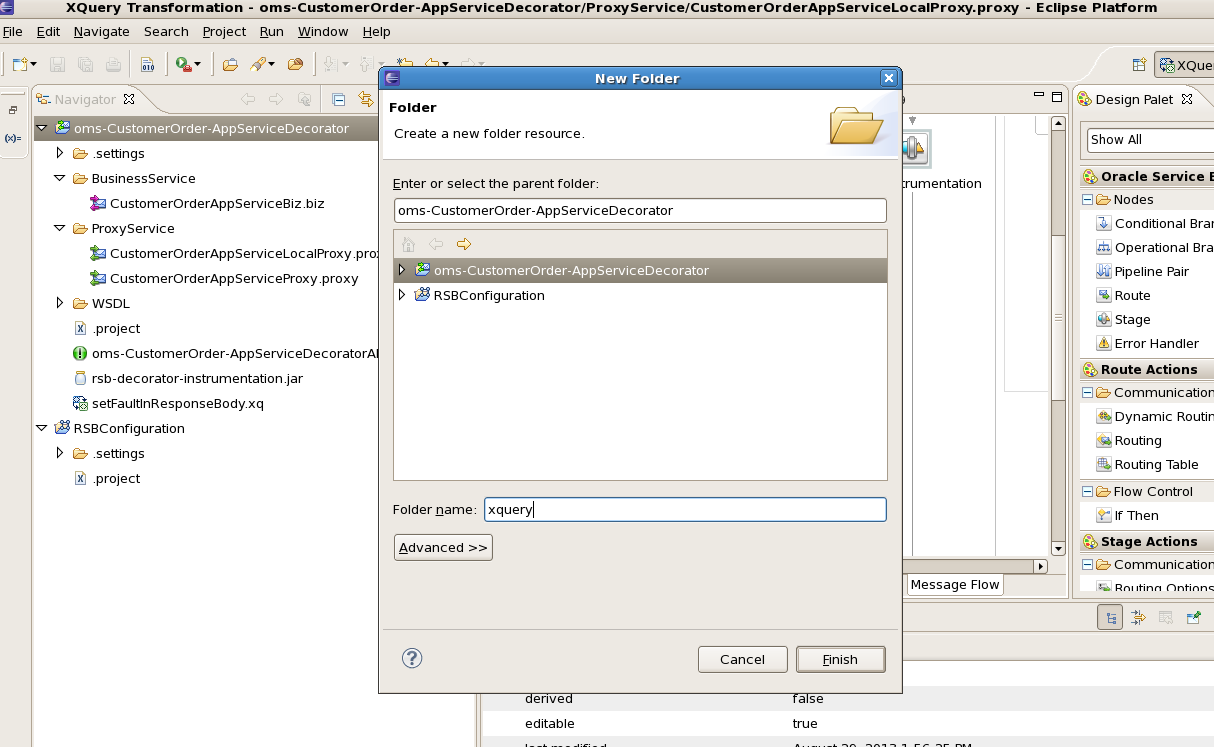Select the Operational Branch palette node
This screenshot has height=747, width=1214.
tap(1155, 247)
